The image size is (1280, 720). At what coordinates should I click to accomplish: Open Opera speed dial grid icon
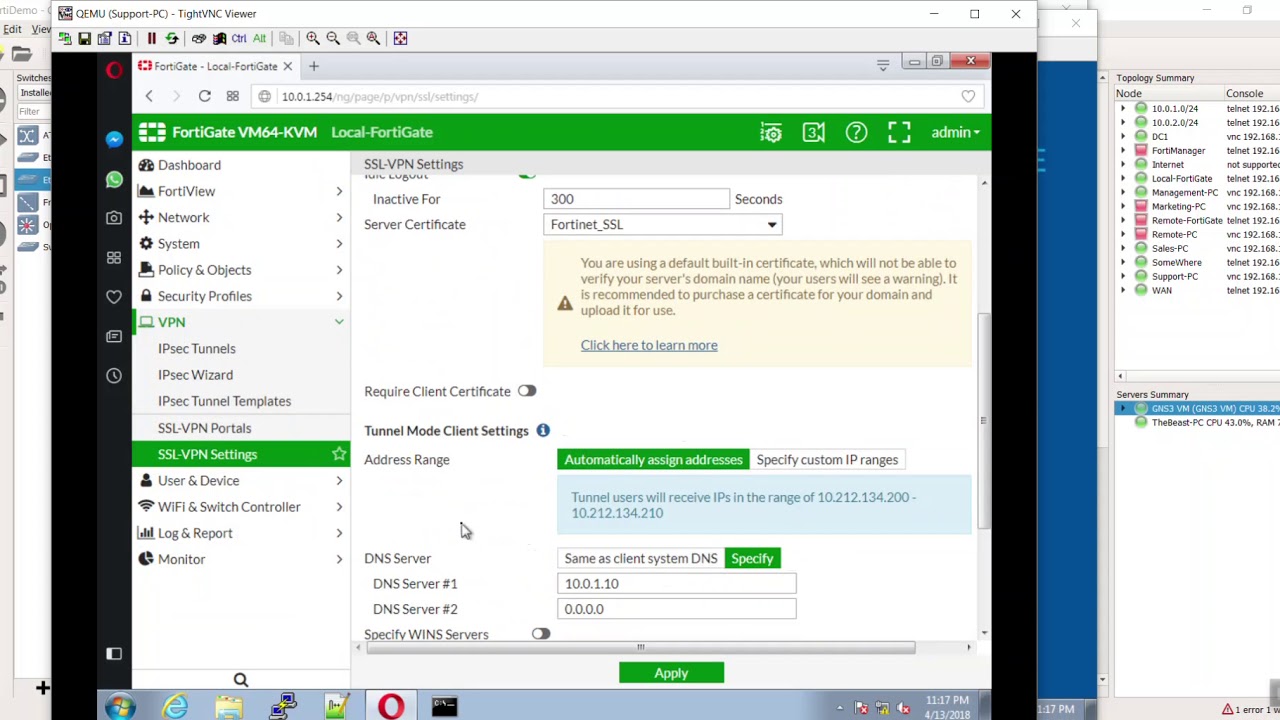[232, 96]
